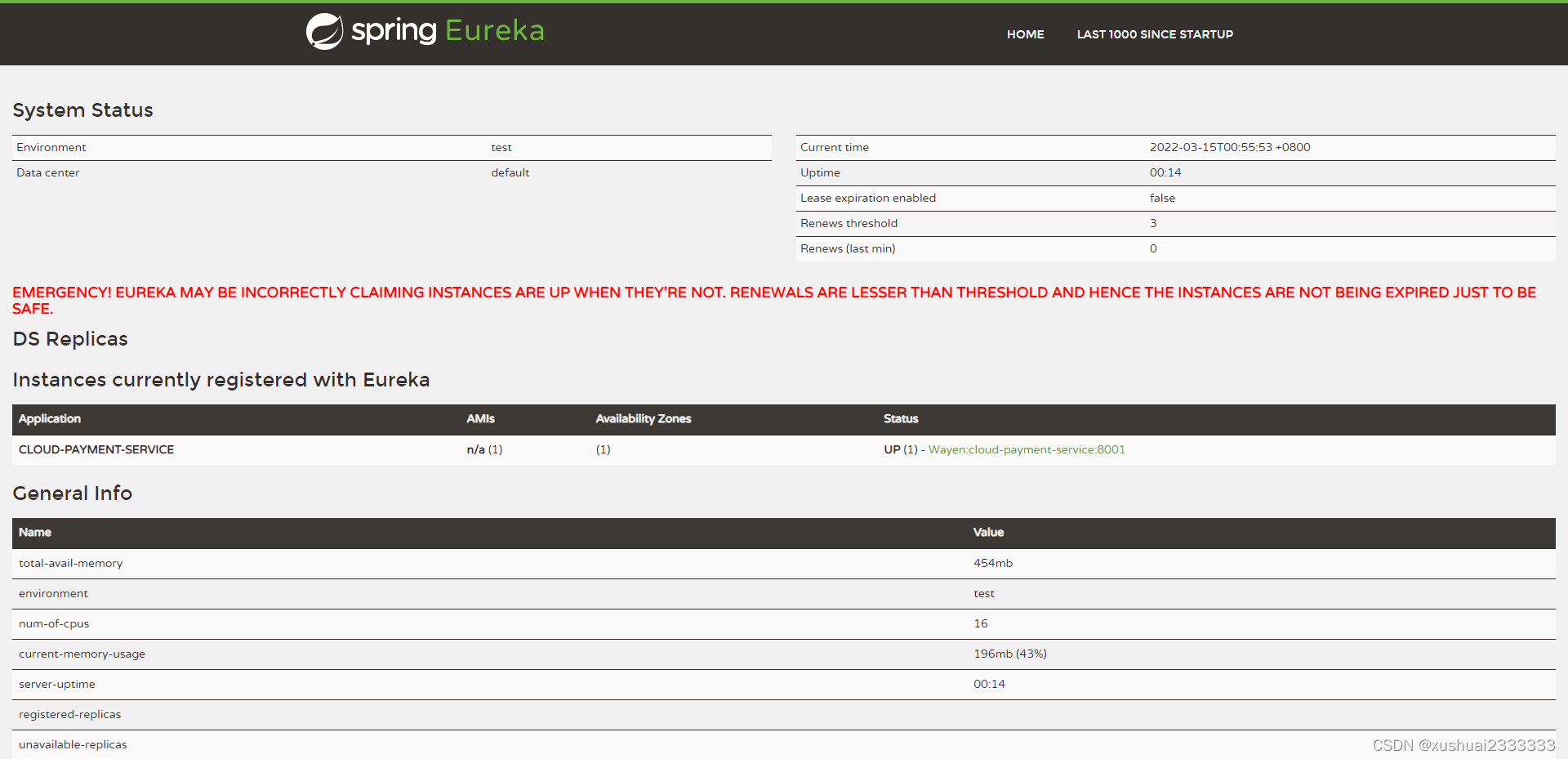Select current-memory-usage value 196mb (43%)
This screenshot has height=759, width=1568.
1009,654
